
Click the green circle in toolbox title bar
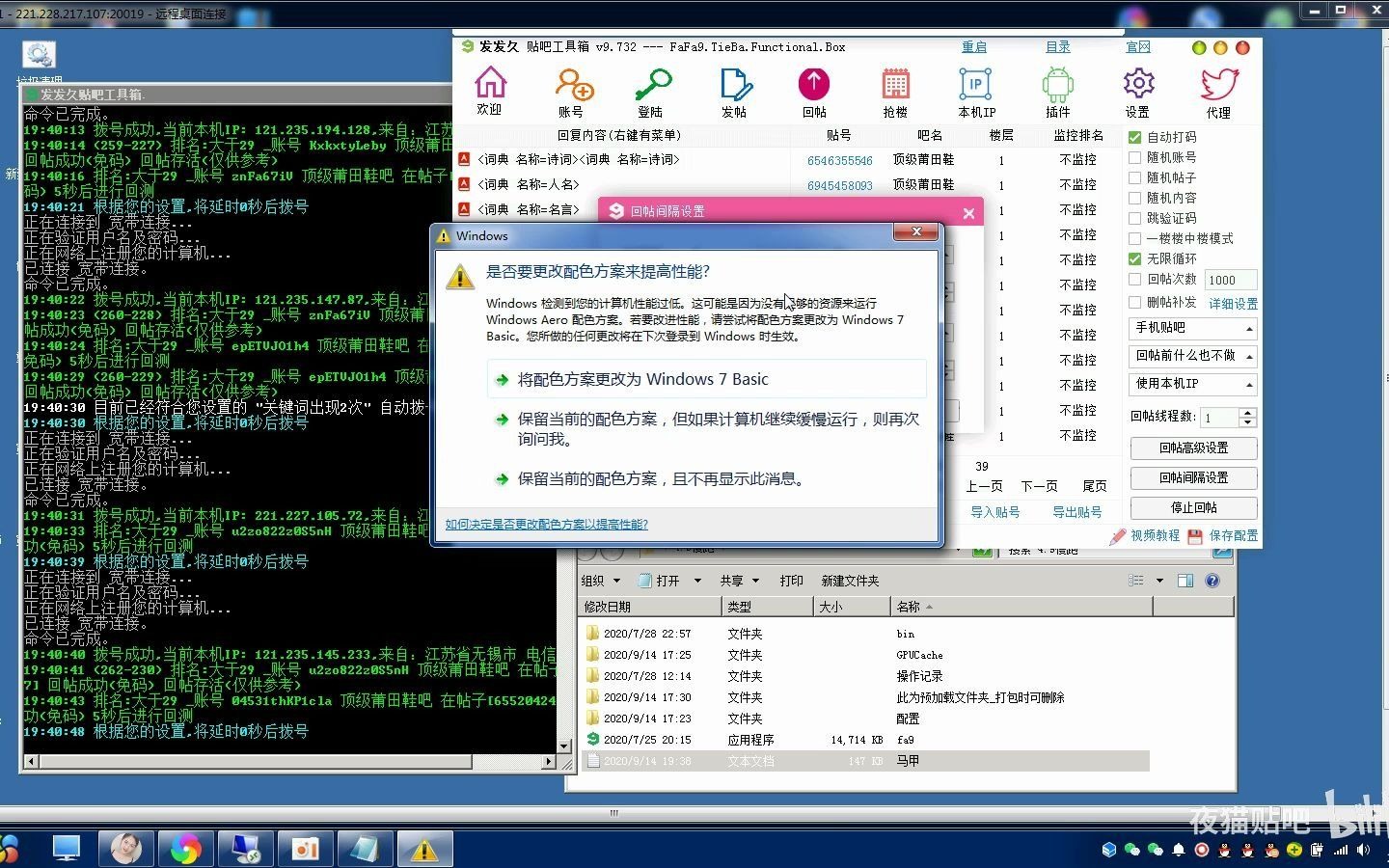(1199, 47)
